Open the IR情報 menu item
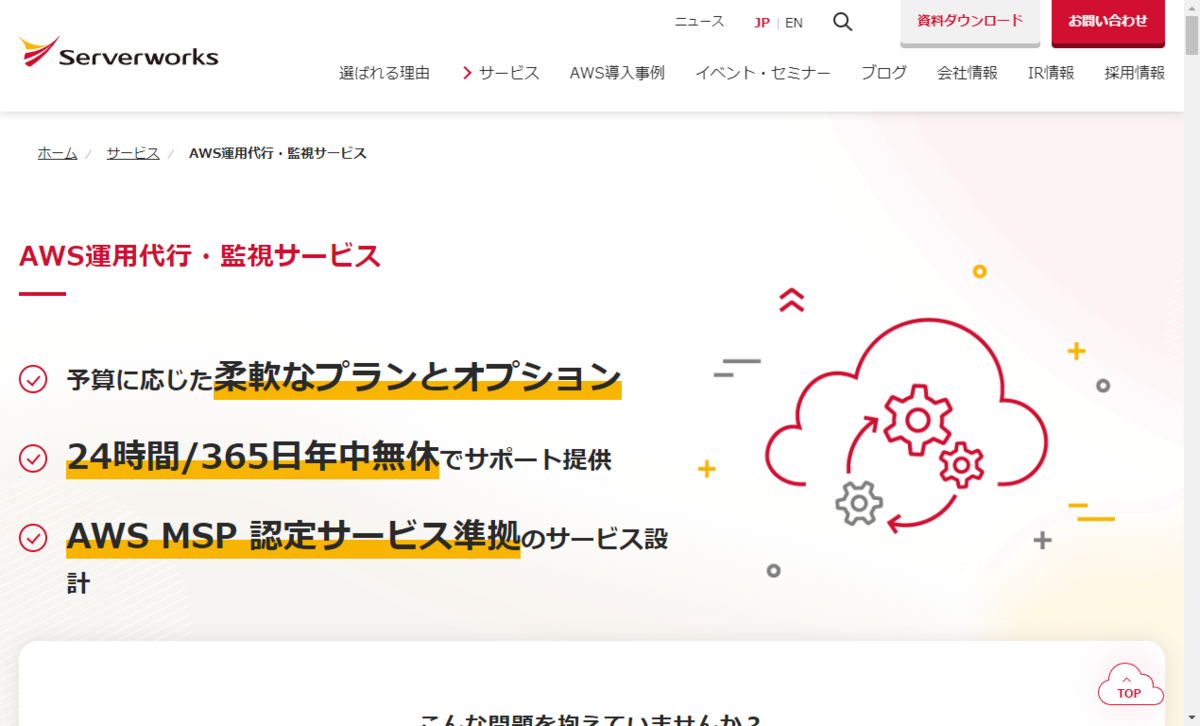This screenshot has height=726, width=1200. [1051, 73]
